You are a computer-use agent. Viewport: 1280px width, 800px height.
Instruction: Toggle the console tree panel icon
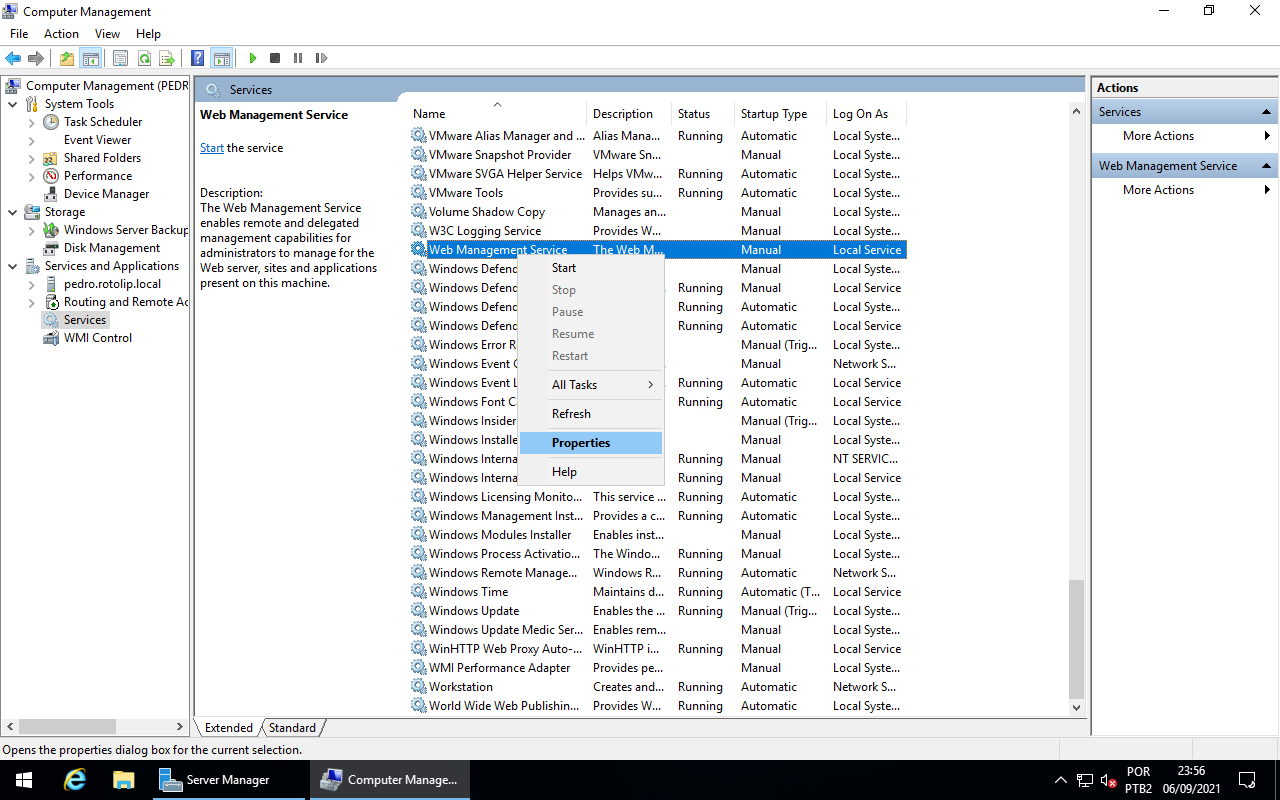click(90, 57)
